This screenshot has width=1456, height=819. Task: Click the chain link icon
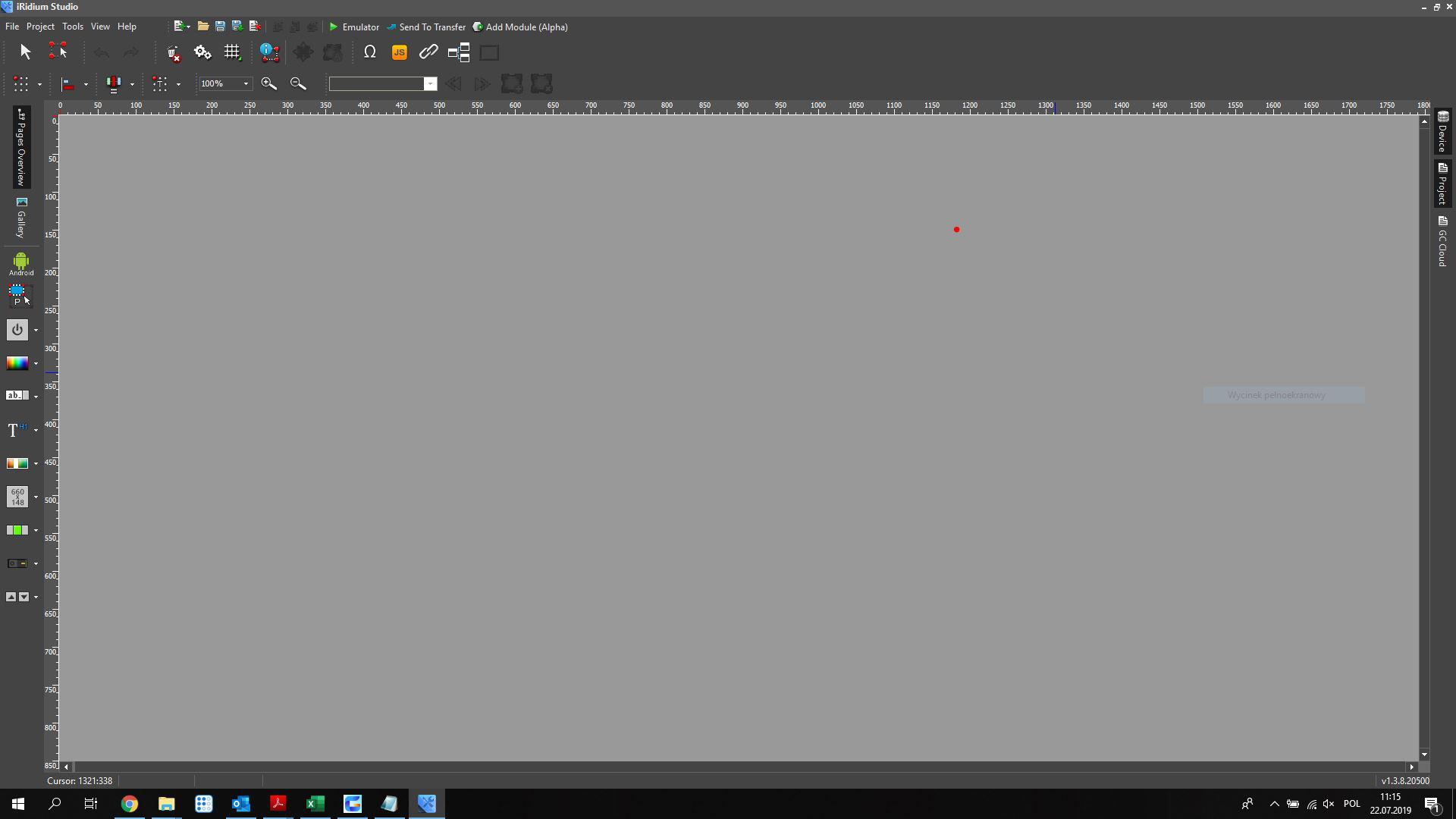428,52
